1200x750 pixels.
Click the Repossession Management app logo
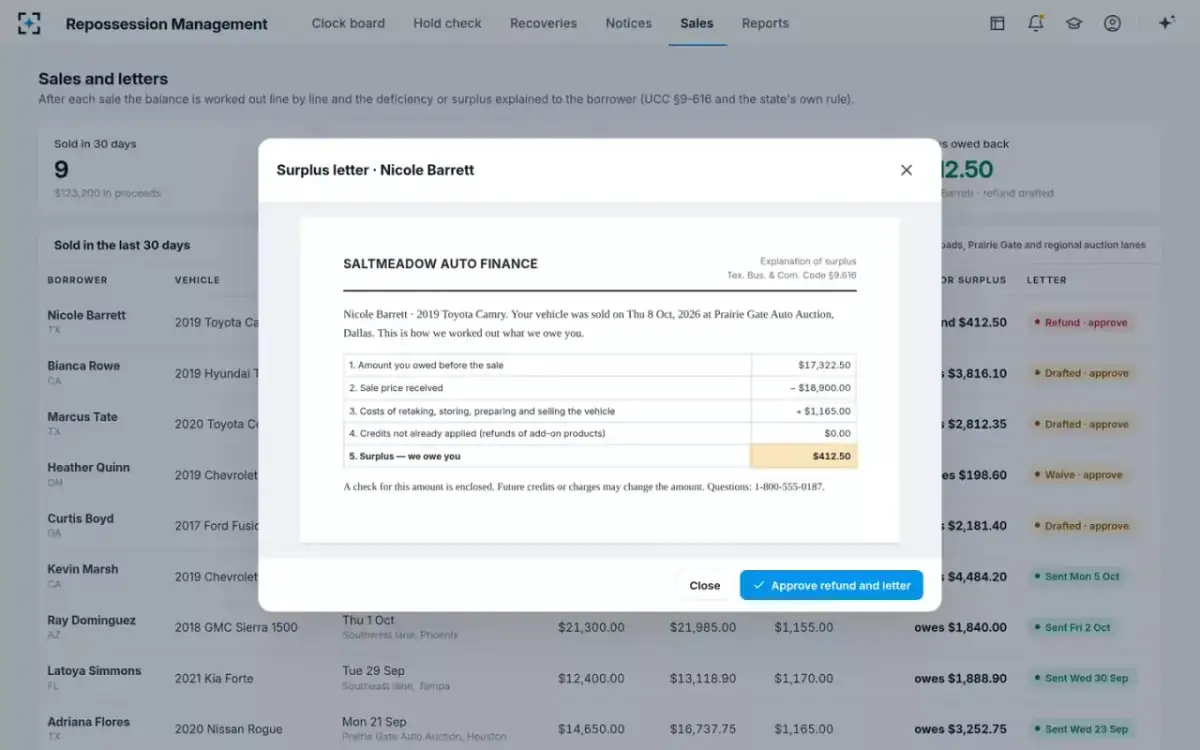click(29, 23)
